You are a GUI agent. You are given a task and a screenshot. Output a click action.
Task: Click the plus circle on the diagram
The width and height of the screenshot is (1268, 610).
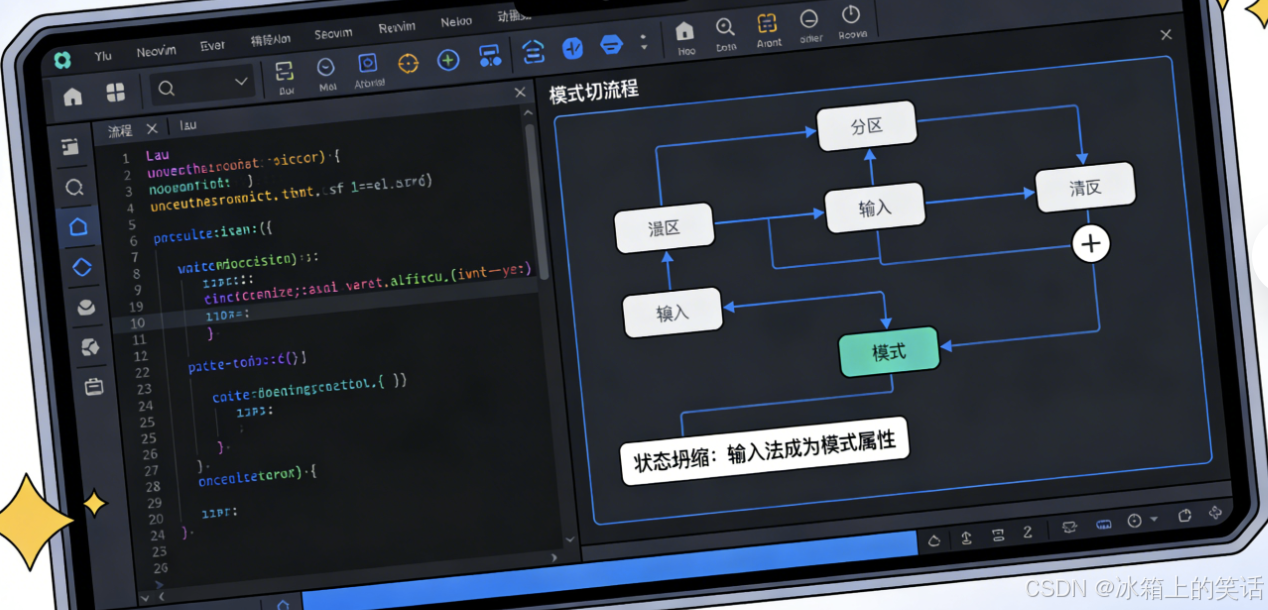pyautogui.click(x=1091, y=243)
